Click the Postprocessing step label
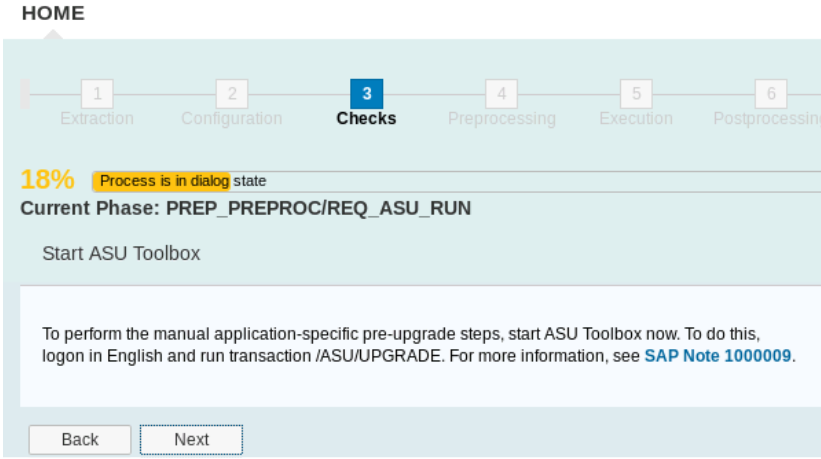Viewport: 821px width, 459px height. point(767,119)
